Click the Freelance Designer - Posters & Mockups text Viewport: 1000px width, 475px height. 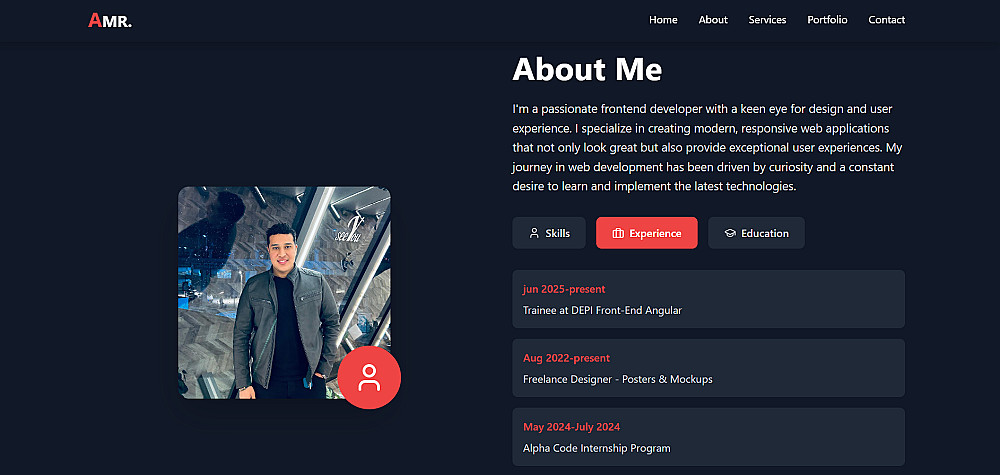[617, 379]
